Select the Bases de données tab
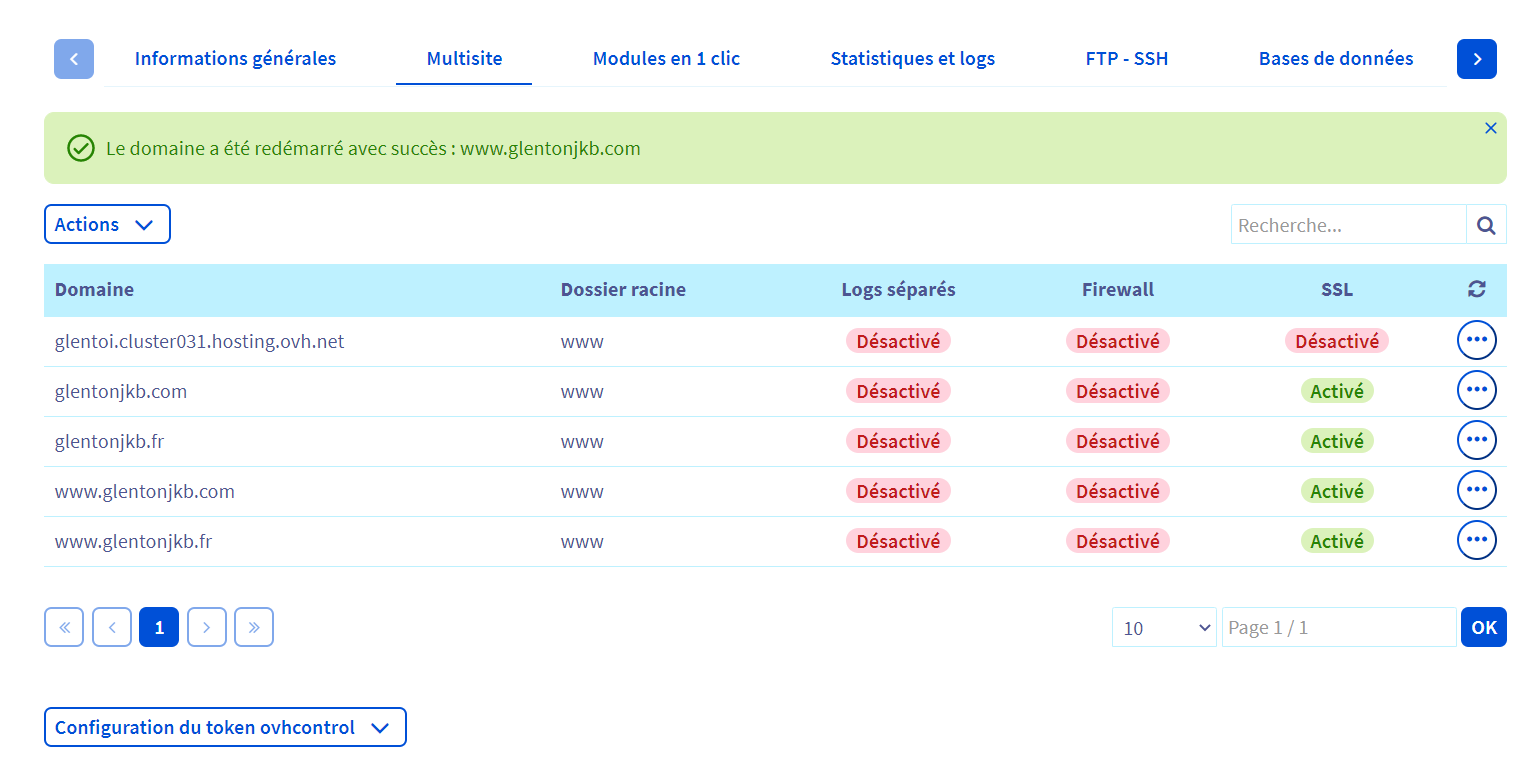The height and width of the screenshot is (780, 1526). [1335, 59]
